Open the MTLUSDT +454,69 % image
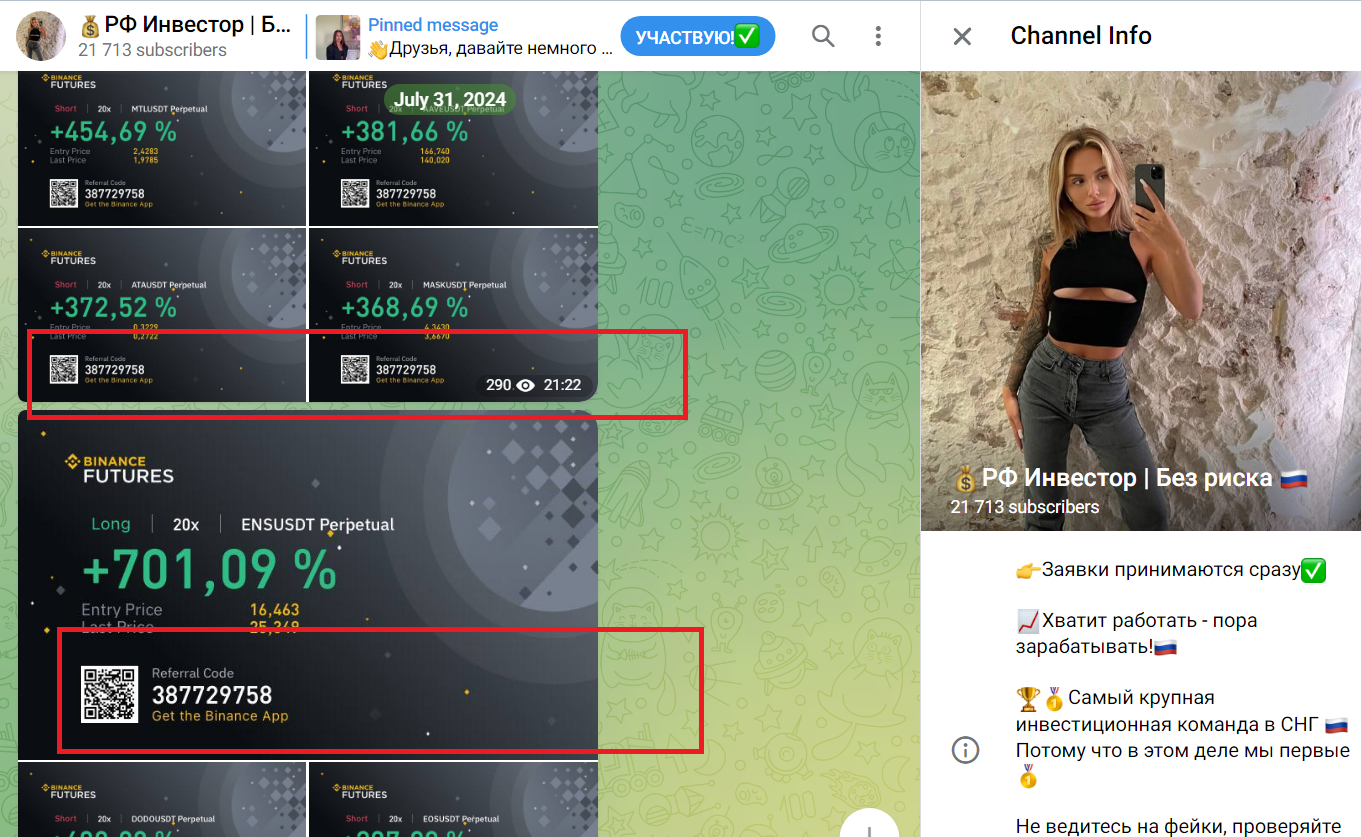The width and height of the screenshot is (1361, 837). click(162, 148)
